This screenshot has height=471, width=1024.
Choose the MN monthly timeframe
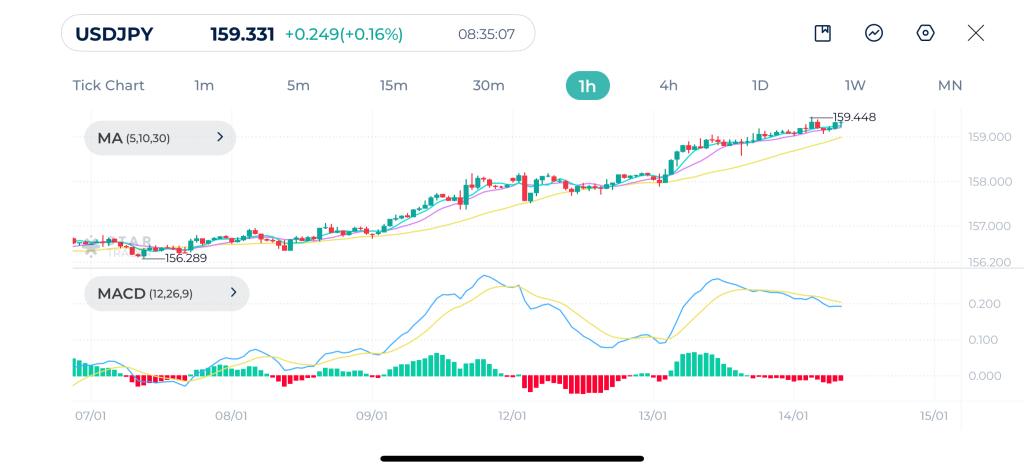(x=950, y=86)
